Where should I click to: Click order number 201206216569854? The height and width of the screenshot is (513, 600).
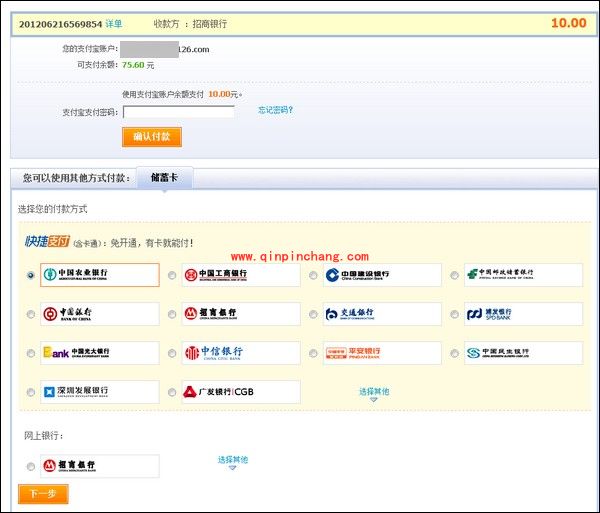pos(60,24)
